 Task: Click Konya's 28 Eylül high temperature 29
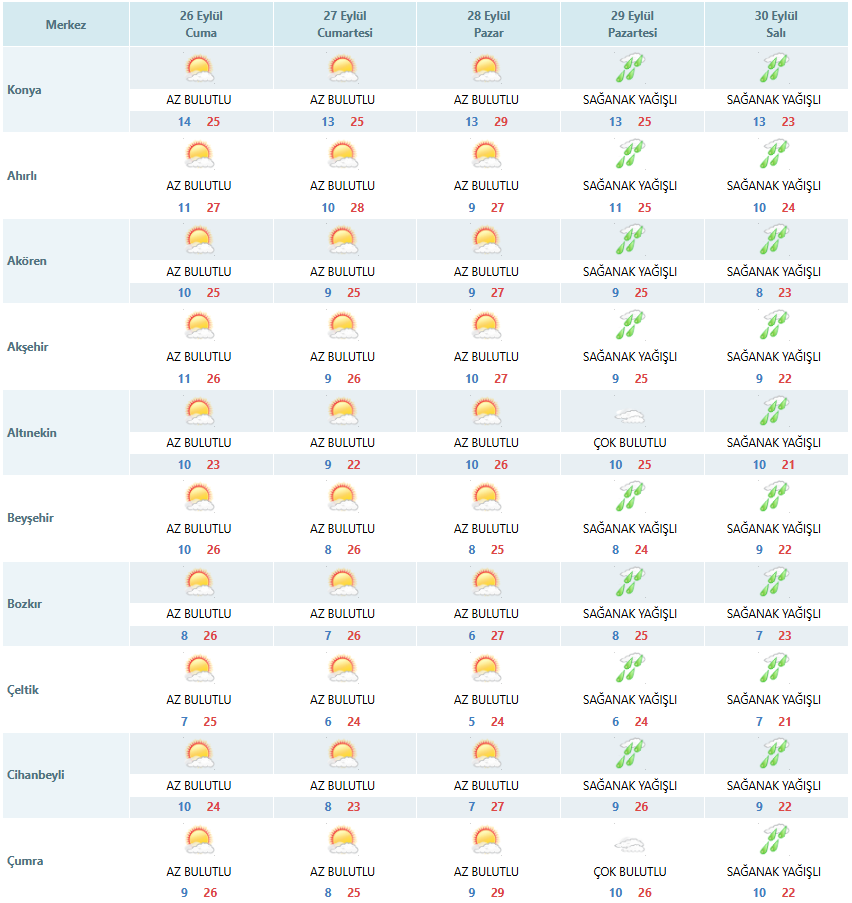point(501,122)
